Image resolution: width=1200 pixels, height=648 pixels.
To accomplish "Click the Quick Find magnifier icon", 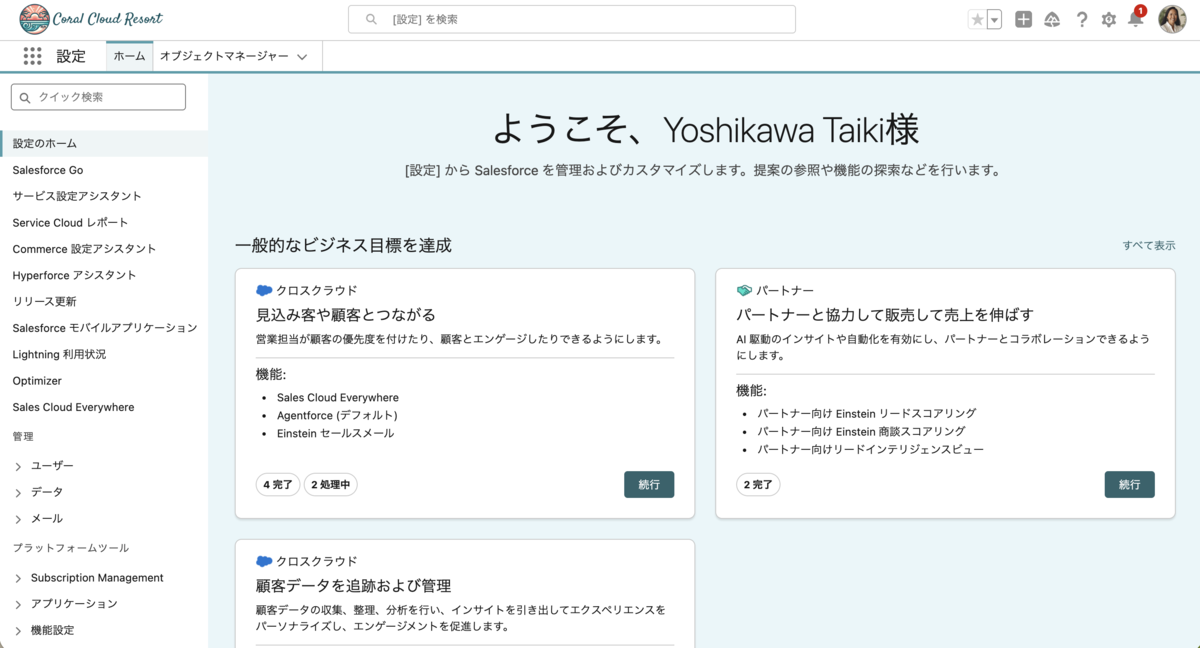I will [x=26, y=97].
